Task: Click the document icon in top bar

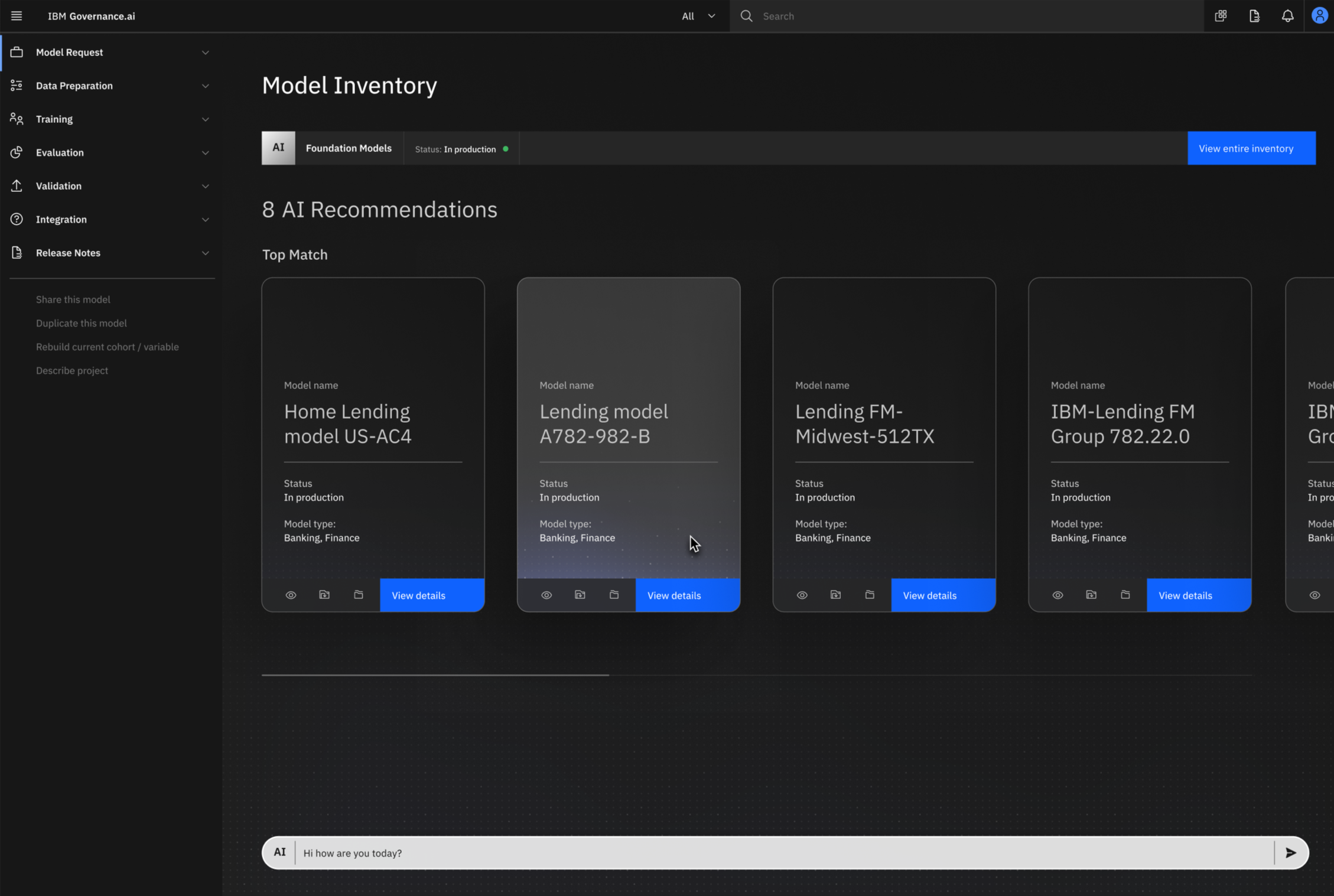Action: 1254,16
